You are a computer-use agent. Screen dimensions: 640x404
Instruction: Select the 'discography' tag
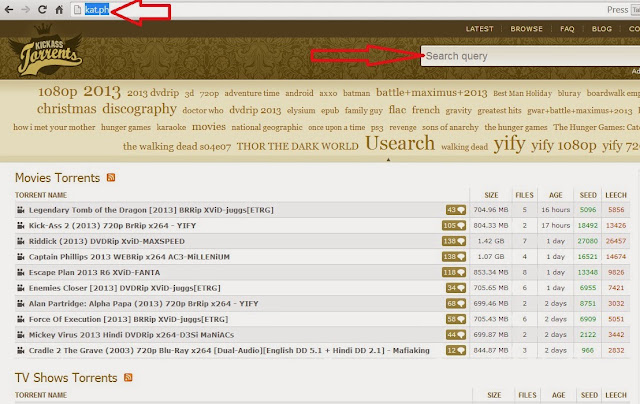(139, 109)
